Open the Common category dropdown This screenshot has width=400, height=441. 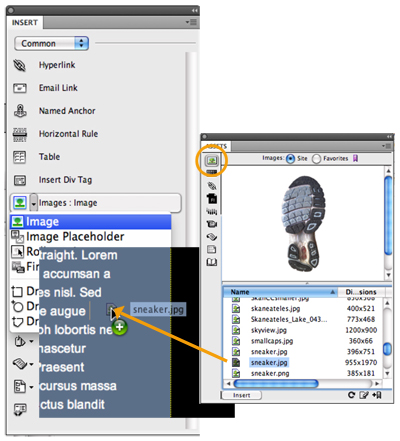point(51,43)
